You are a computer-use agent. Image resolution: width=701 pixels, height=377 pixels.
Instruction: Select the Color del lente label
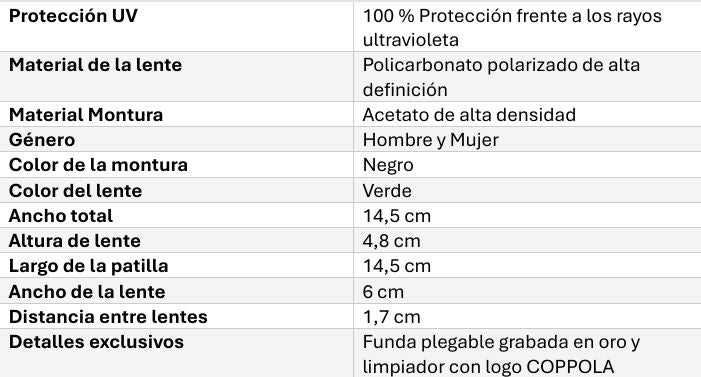[x=75, y=191]
